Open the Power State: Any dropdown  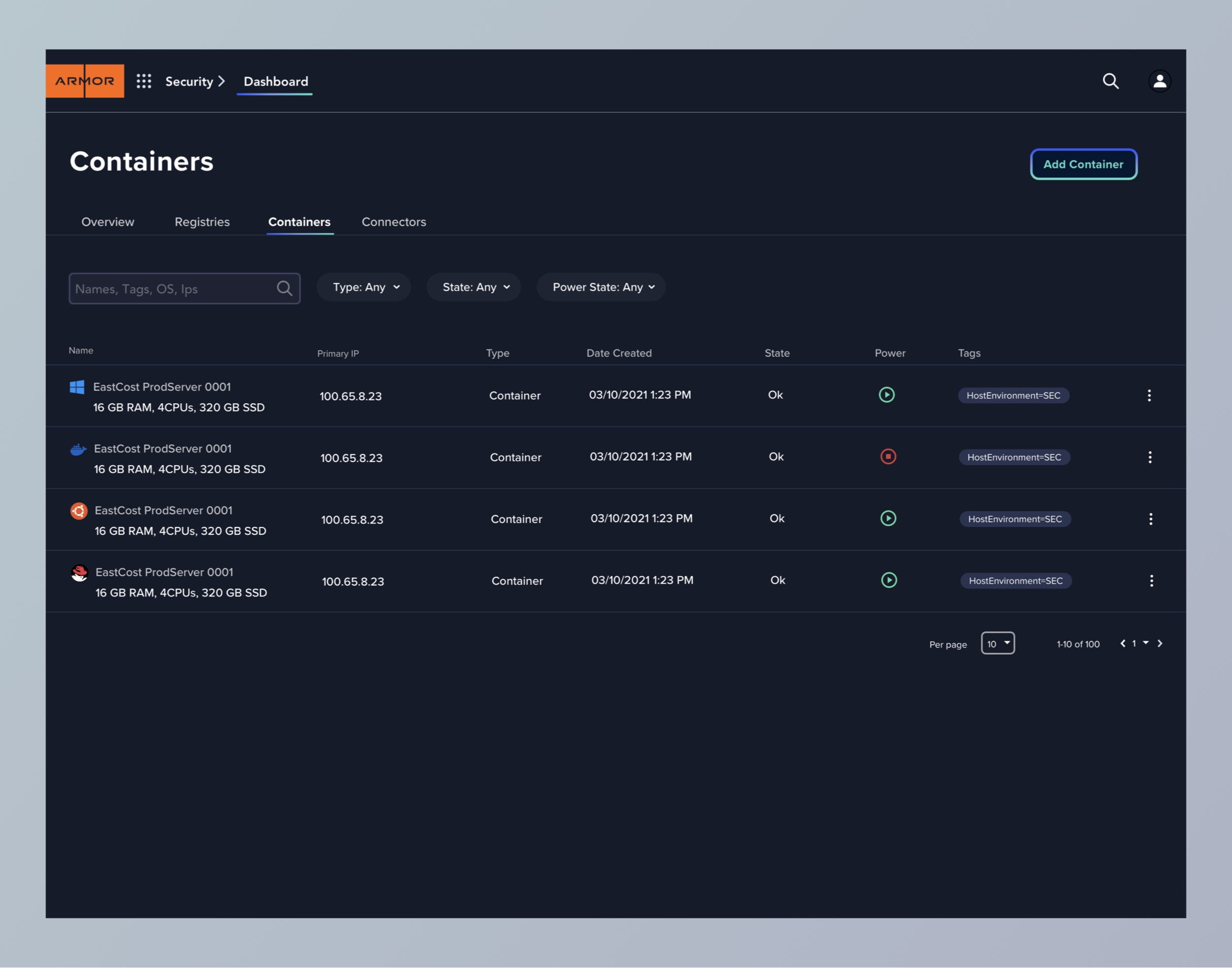[x=602, y=287]
